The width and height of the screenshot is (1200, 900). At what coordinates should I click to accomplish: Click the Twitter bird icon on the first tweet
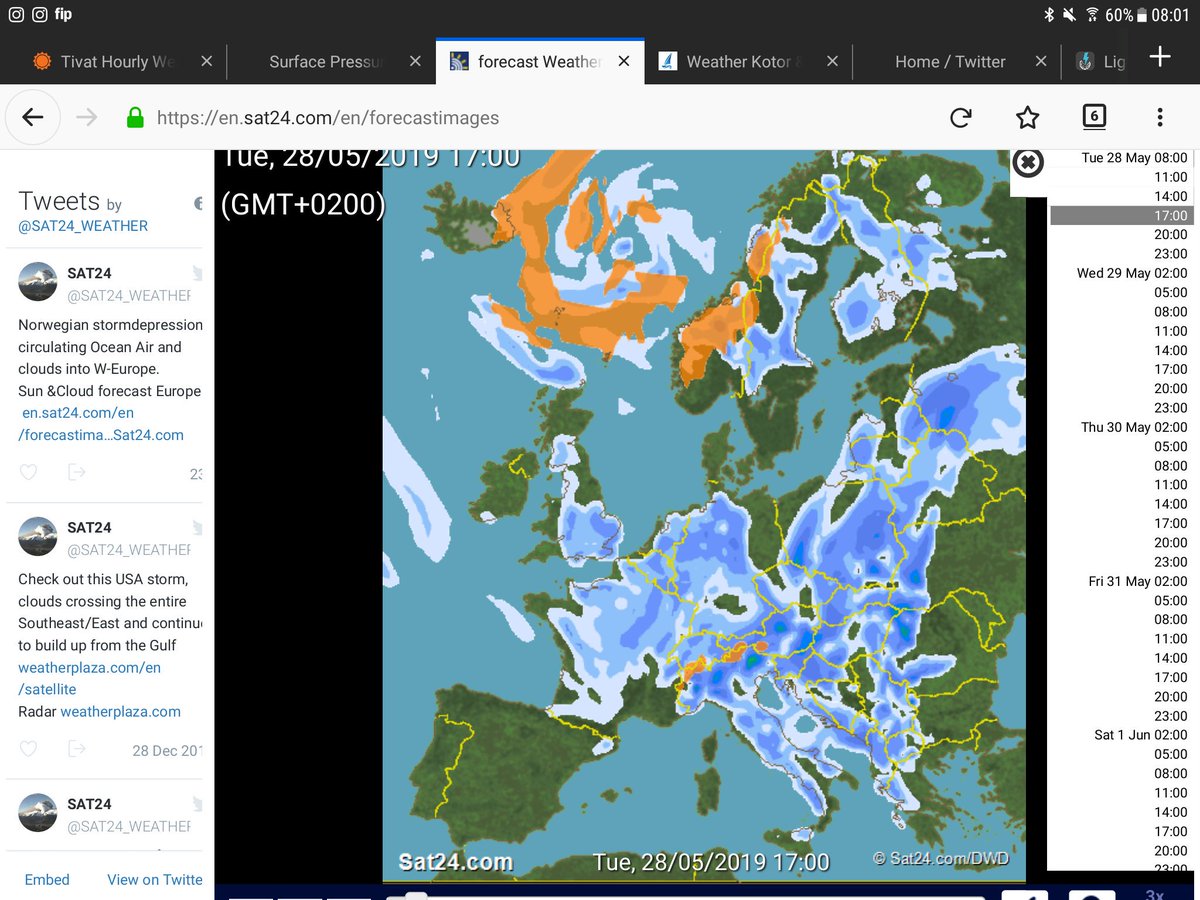coord(198,273)
